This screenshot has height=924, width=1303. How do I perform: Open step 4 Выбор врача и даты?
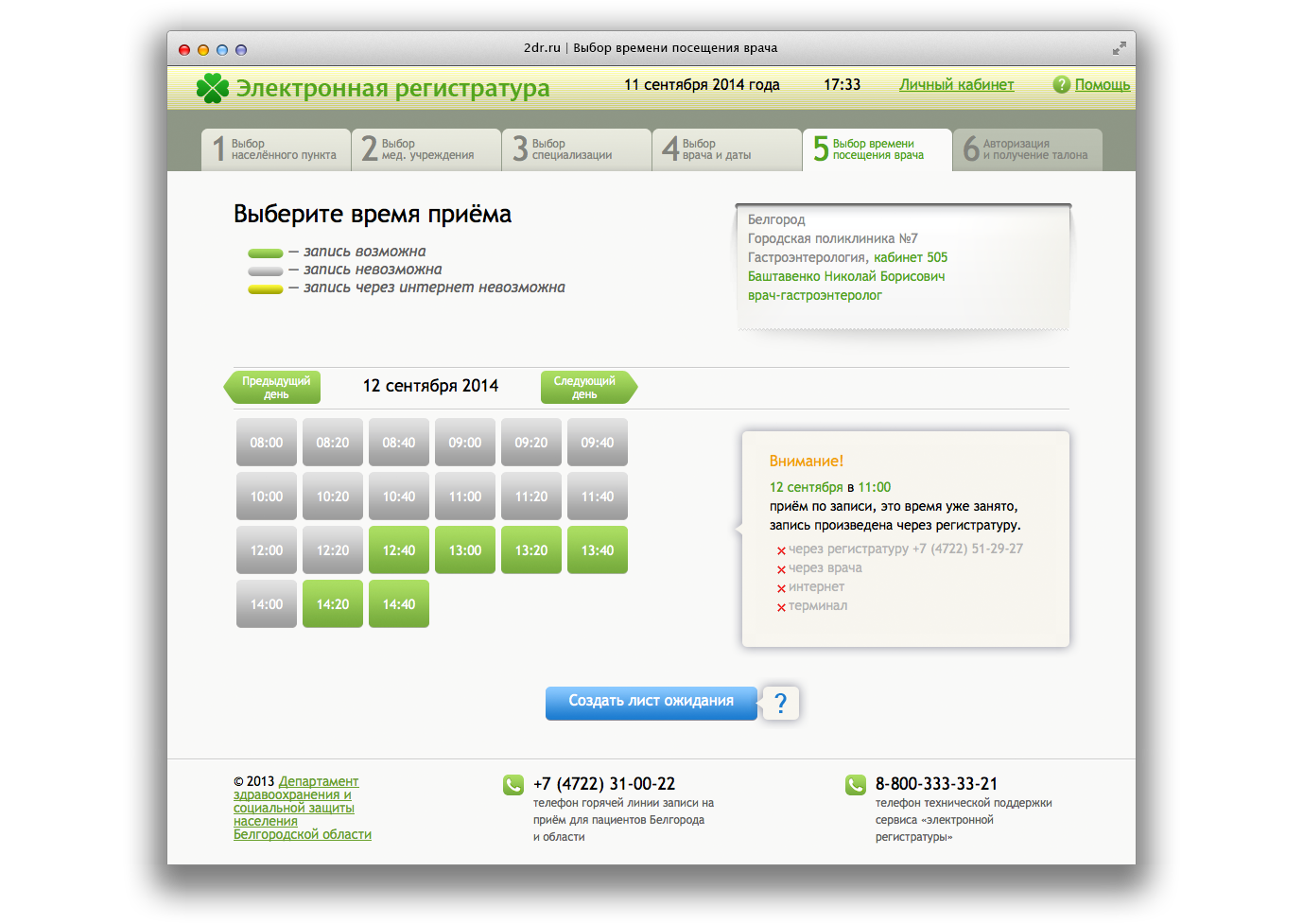click(x=726, y=149)
